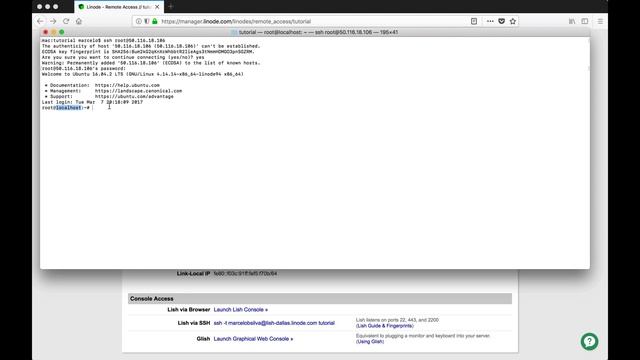Click the Welcome to Ubuntu line
The height and width of the screenshot is (360, 640).
(142, 74)
